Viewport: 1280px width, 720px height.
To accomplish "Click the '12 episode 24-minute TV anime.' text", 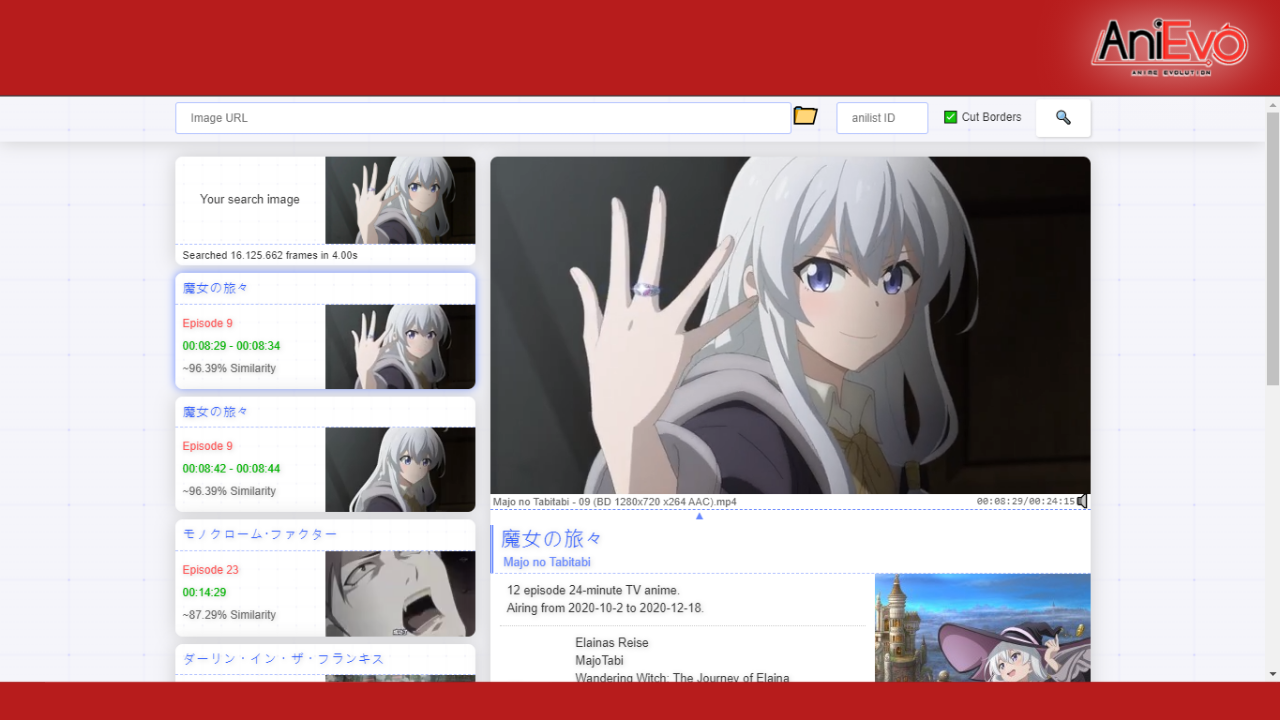I will pyautogui.click(x=593, y=590).
